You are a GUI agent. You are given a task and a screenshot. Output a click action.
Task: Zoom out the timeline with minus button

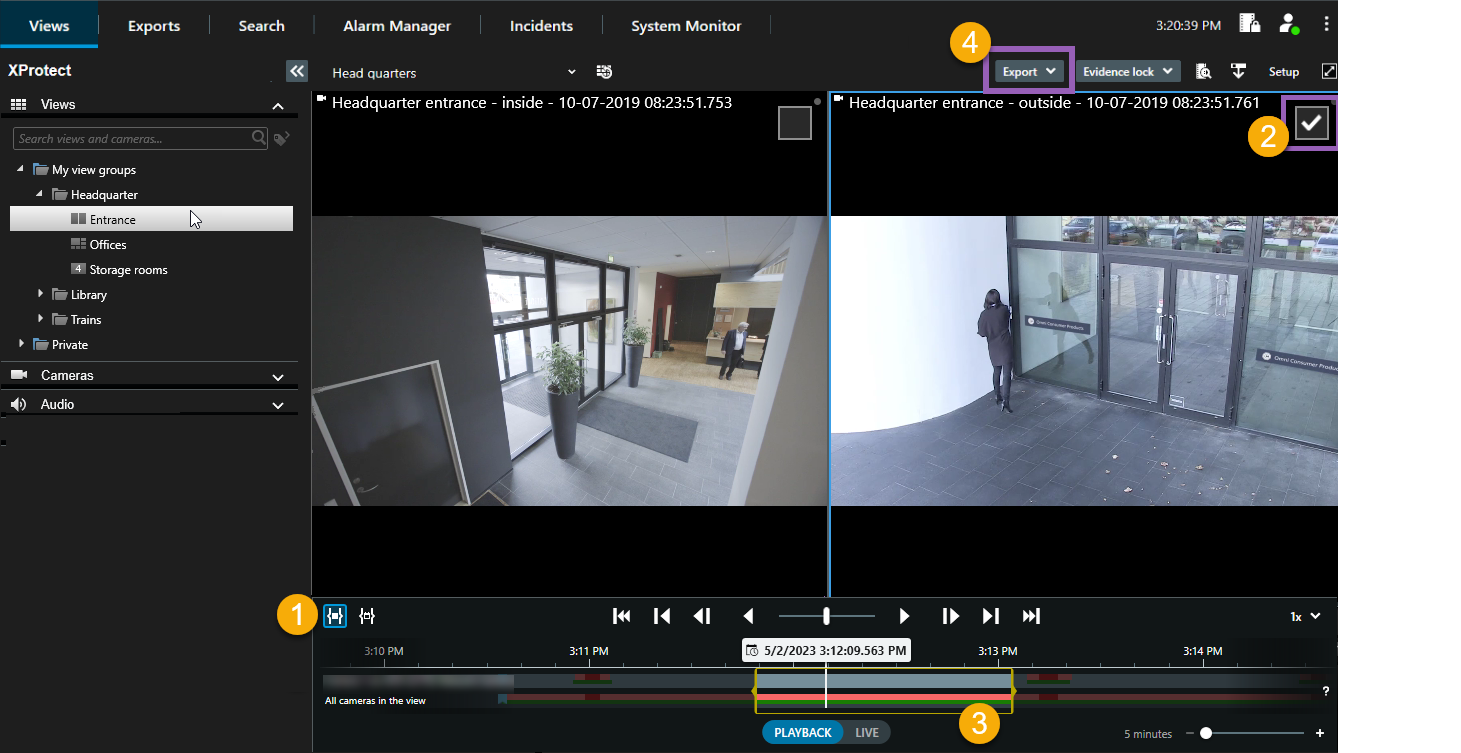1190,733
